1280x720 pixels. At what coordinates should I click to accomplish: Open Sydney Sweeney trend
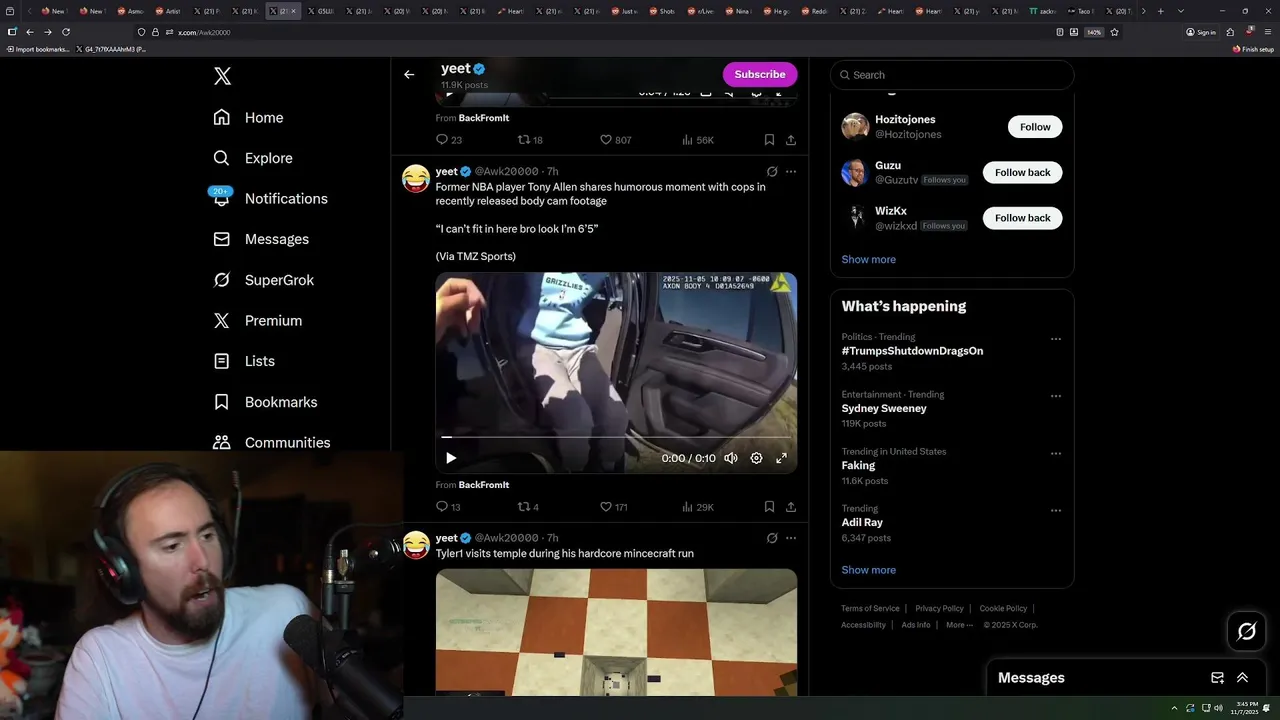[884, 408]
